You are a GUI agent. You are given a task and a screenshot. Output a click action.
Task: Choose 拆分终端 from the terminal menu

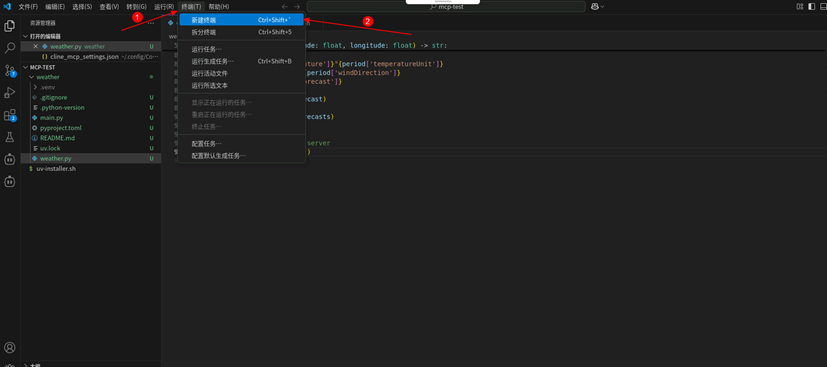[x=242, y=32]
